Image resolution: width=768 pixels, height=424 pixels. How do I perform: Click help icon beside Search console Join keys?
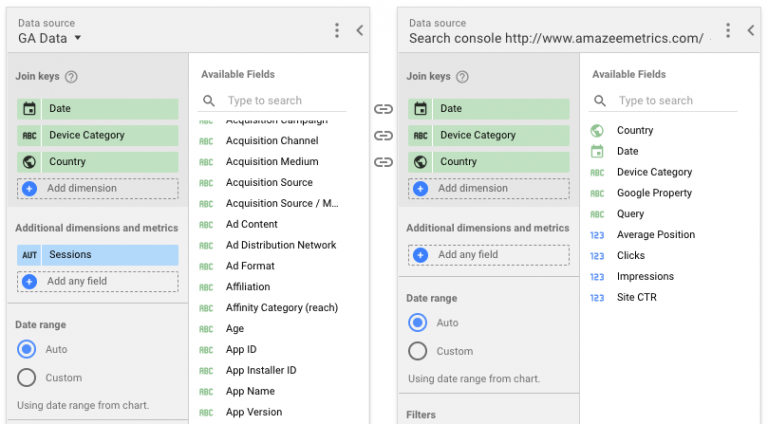click(x=462, y=77)
